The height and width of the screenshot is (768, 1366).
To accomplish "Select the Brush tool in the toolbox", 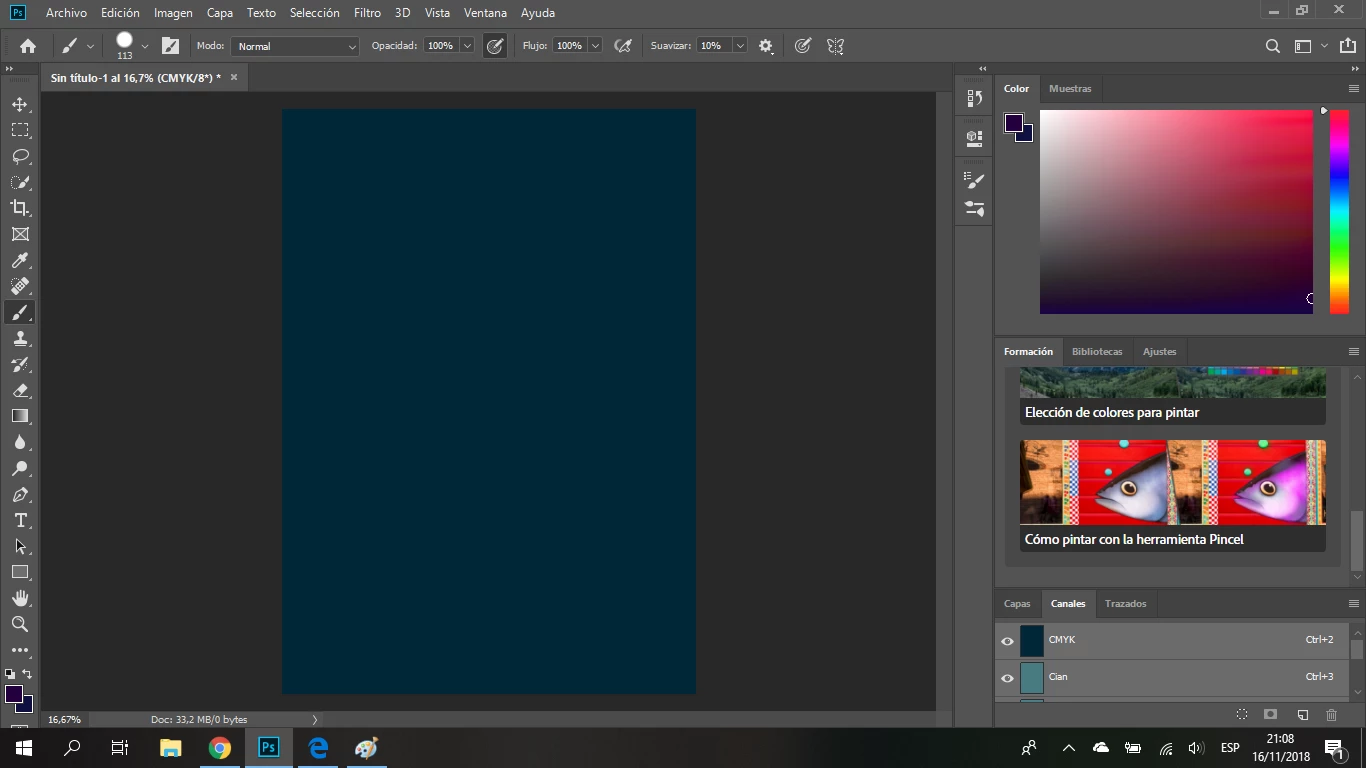I will (x=20, y=312).
